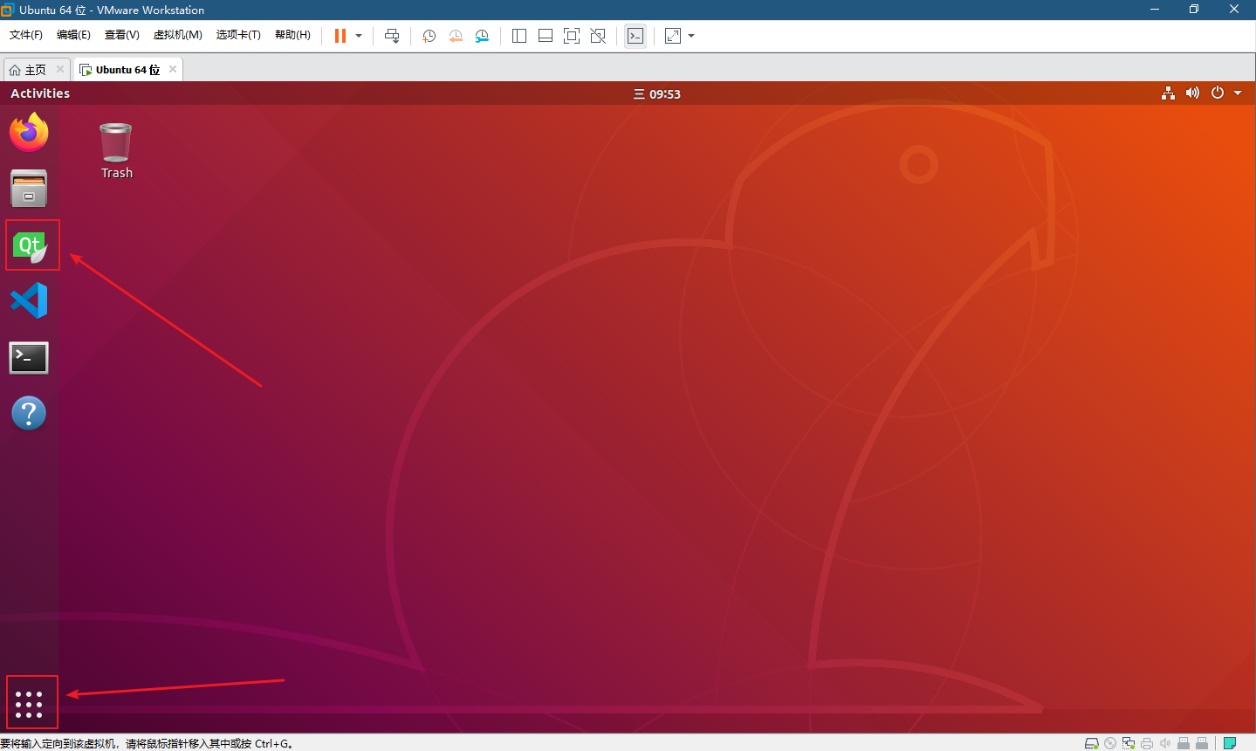Open the message log note icon
1256x751 pixels.
(x=1230, y=743)
